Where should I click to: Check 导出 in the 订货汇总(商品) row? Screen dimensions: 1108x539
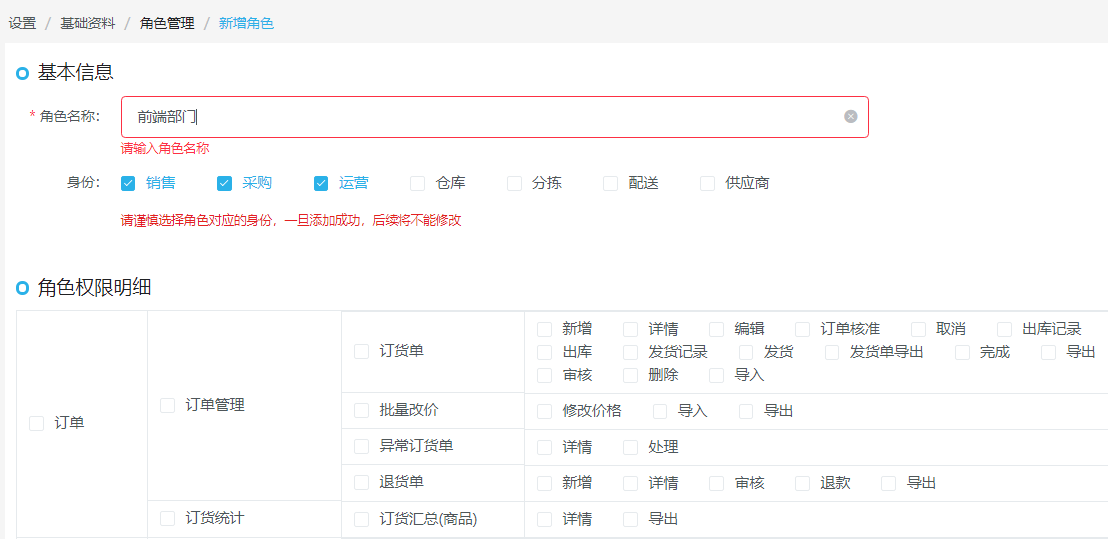coord(630,519)
